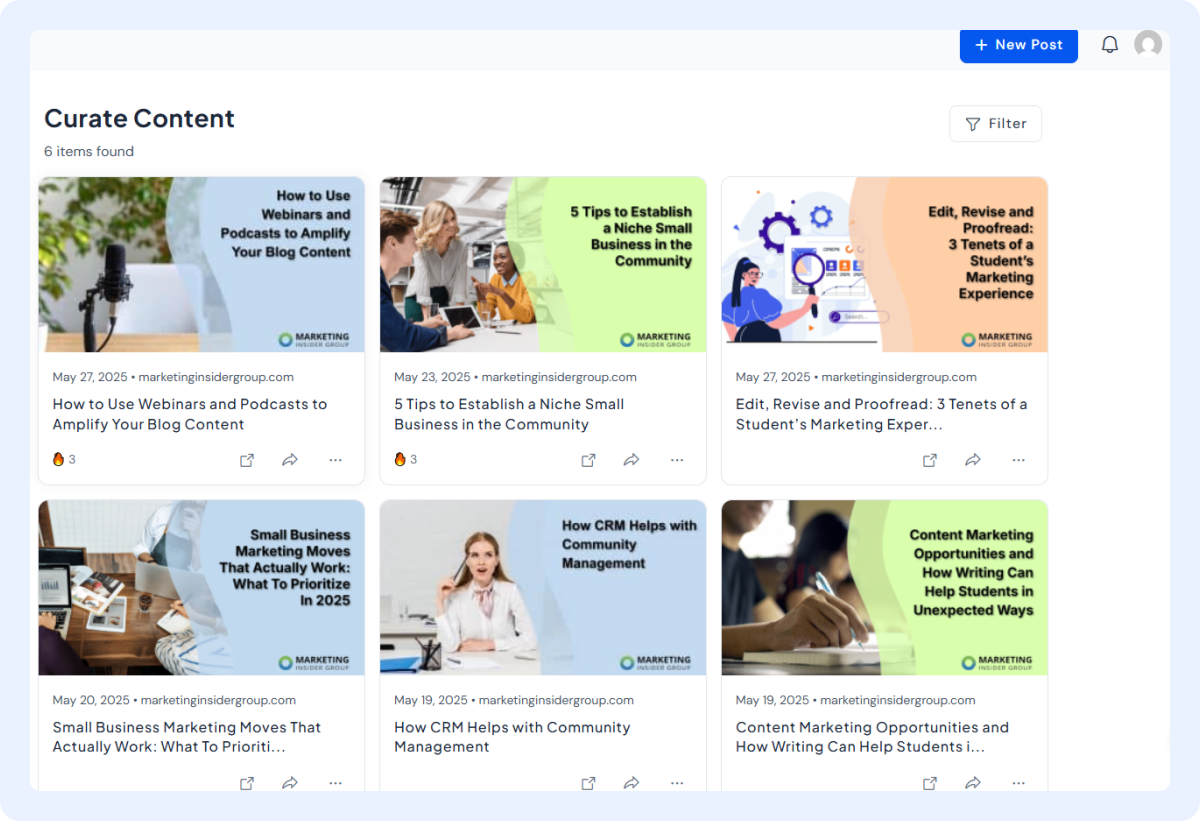The image size is (1200, 821).
Task: Open the 5 Tips Niche Small Business thumbnail
Action: tap(543, 265)
